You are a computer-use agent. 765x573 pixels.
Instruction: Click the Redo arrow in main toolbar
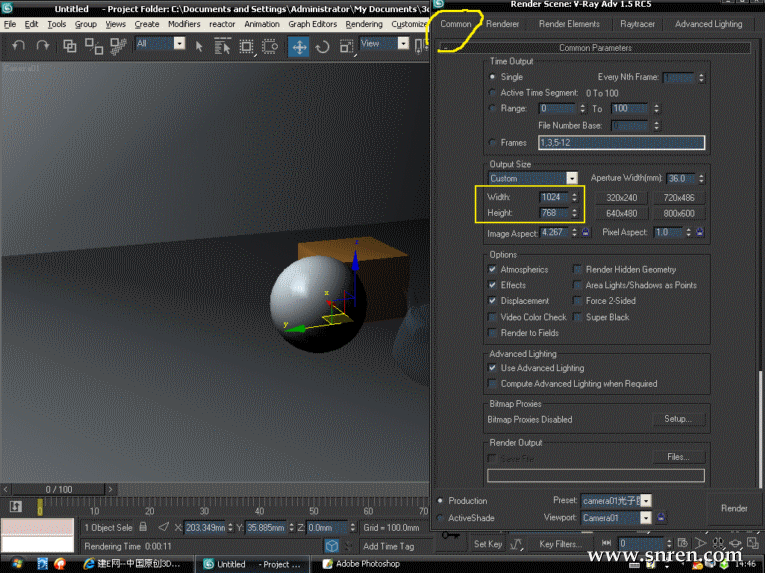[43, 46]
